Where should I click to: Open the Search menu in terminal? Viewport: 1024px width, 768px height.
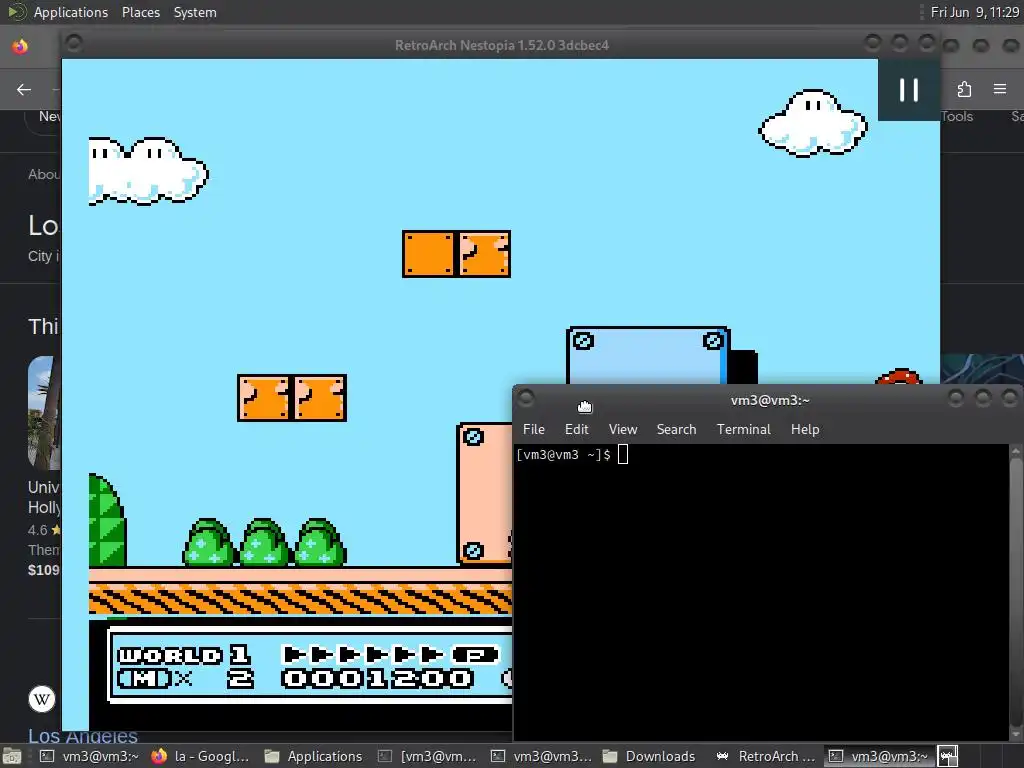[x=676, y=429]
